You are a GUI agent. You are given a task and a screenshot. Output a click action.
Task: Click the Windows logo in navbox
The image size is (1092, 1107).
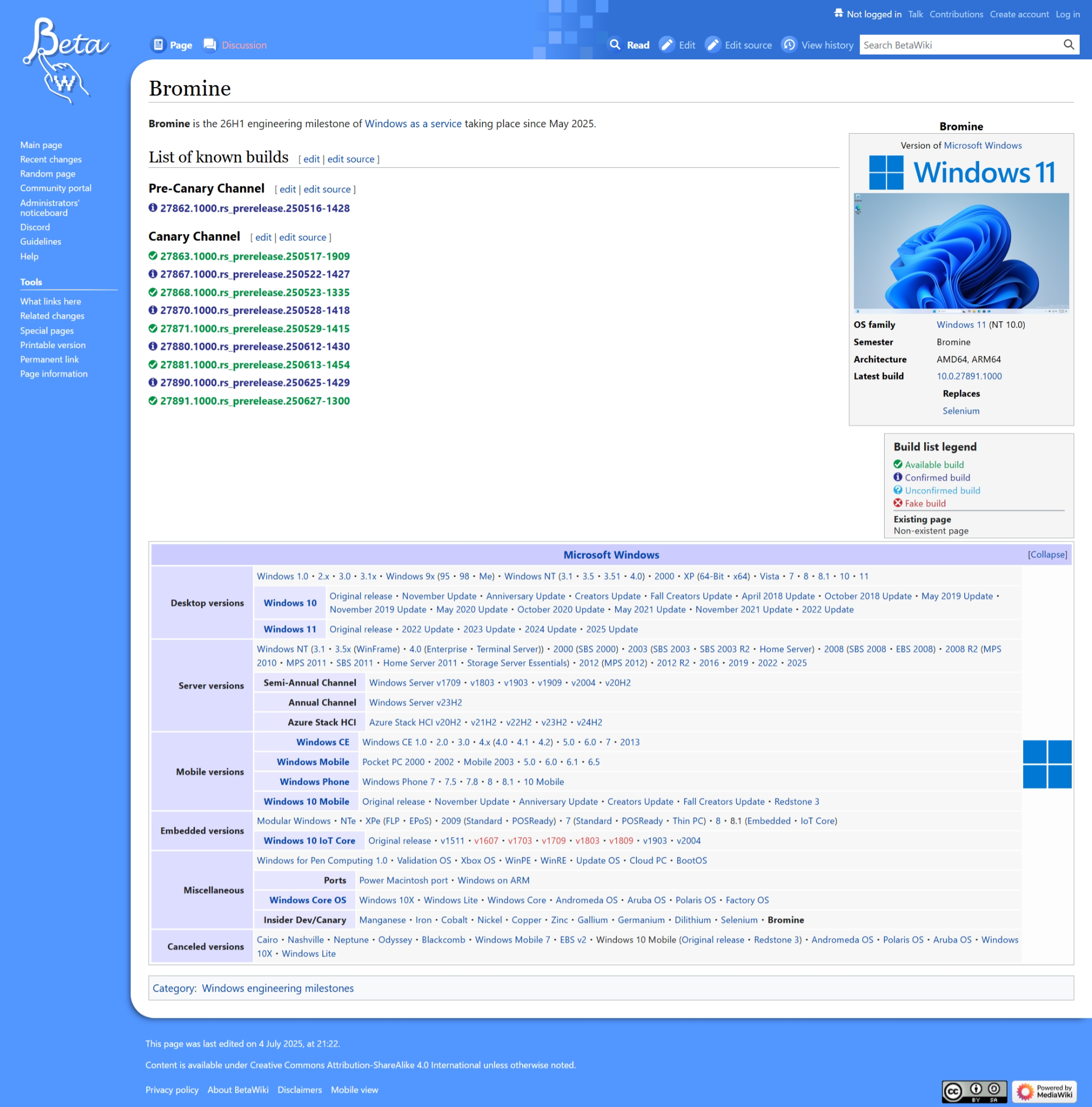(1047, 764)
